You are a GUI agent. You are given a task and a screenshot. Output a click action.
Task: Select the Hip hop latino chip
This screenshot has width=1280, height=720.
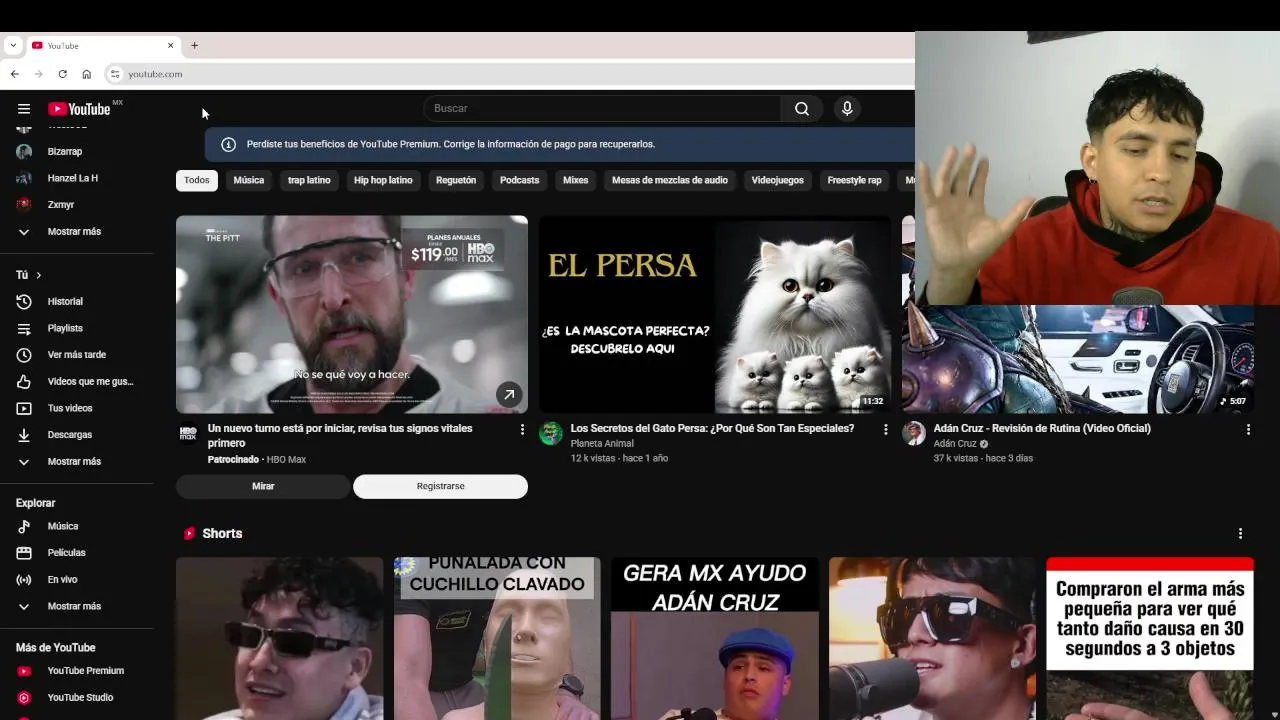pos(383,180)
